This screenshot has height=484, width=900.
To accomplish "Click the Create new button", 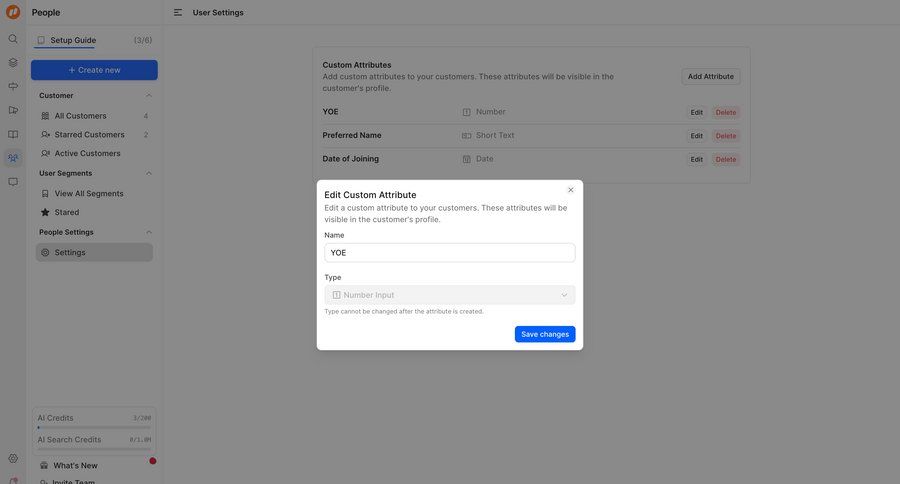I will point(94,70).
